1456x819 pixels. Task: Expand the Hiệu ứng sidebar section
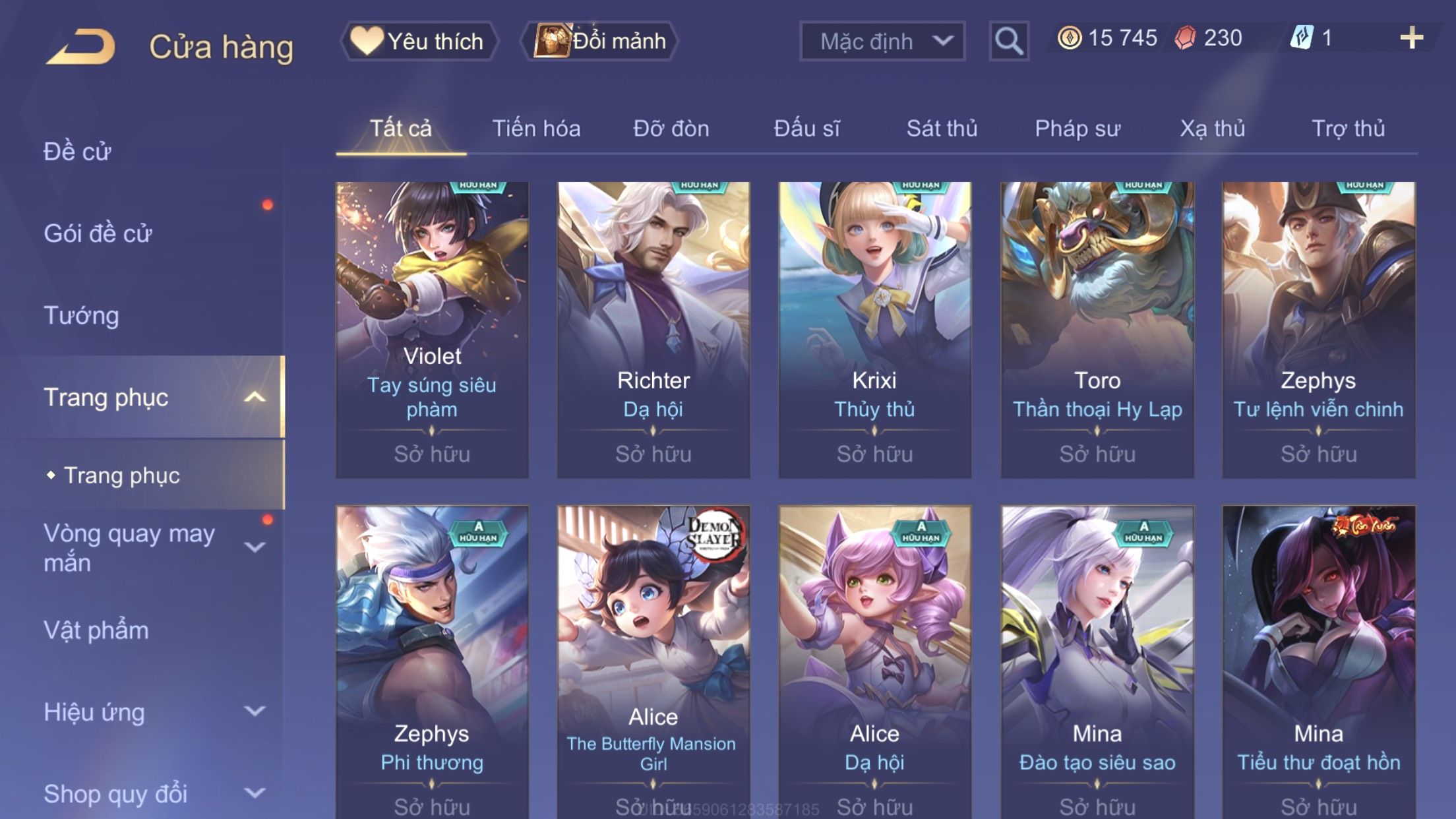click(x=255, y=712)
